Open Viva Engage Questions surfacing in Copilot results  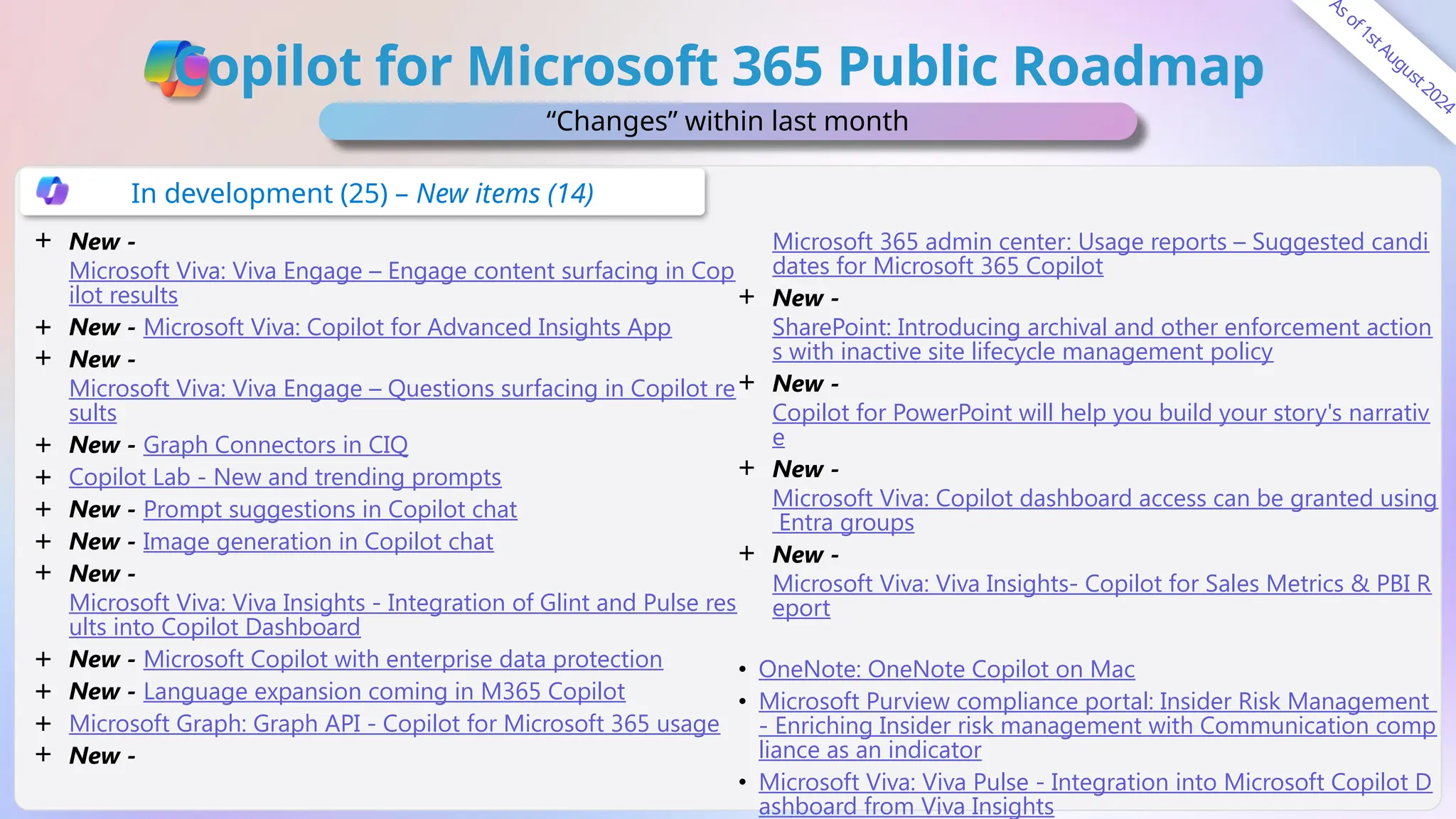pyautogui.click(x=402, y=400)
